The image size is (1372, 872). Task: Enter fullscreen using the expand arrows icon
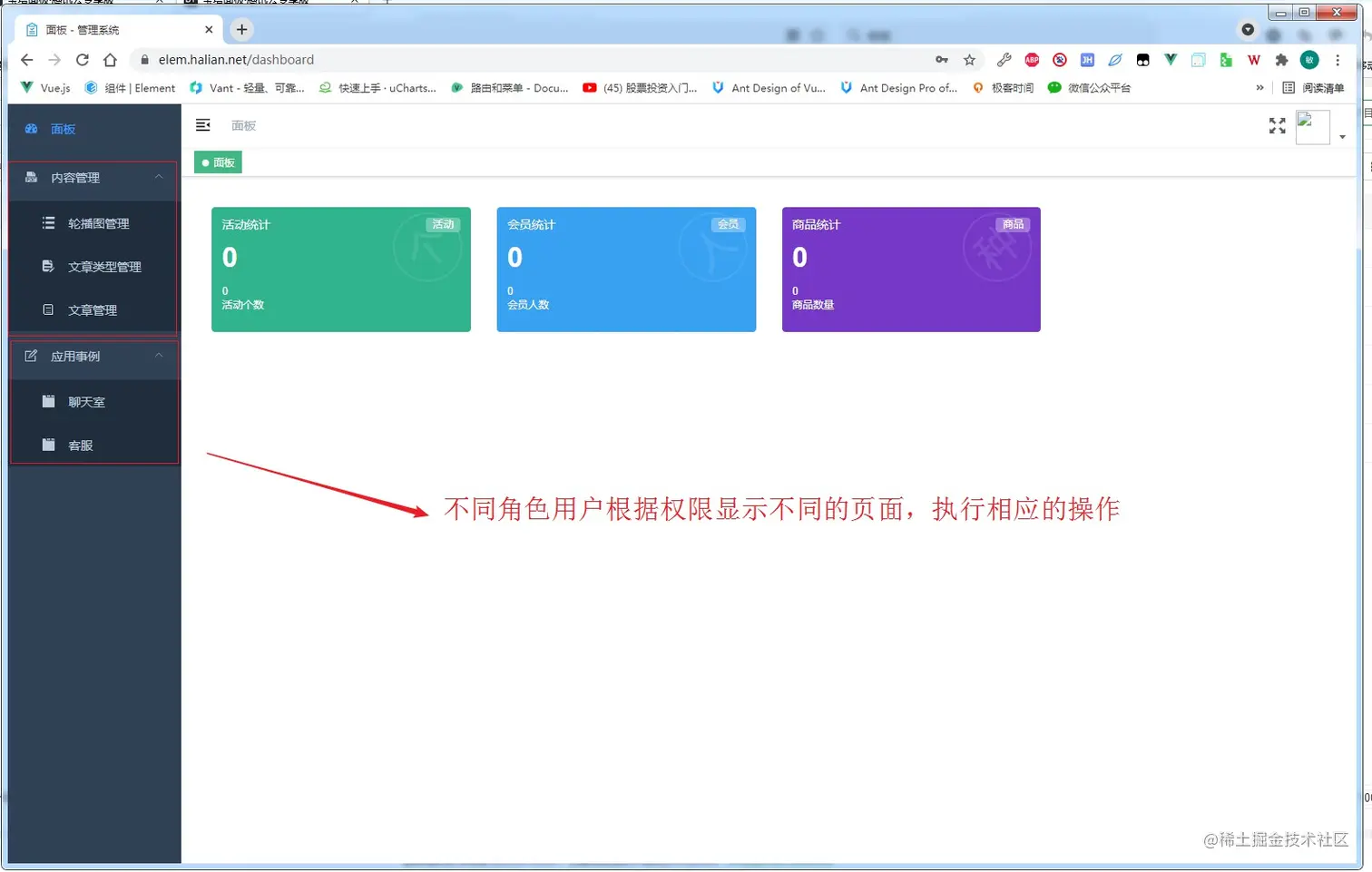point(1277,126)
